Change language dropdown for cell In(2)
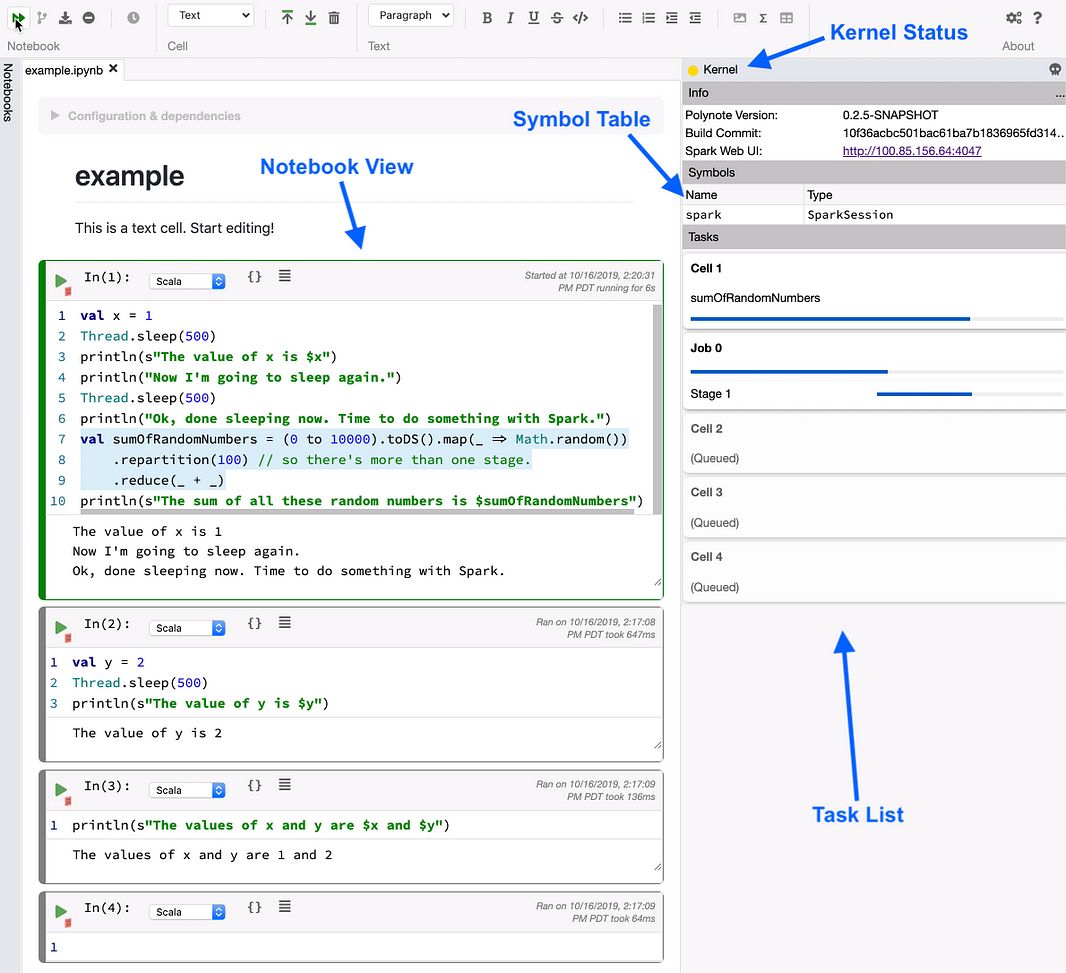This screenshot has width=1066, height=973. coord(187,628)
